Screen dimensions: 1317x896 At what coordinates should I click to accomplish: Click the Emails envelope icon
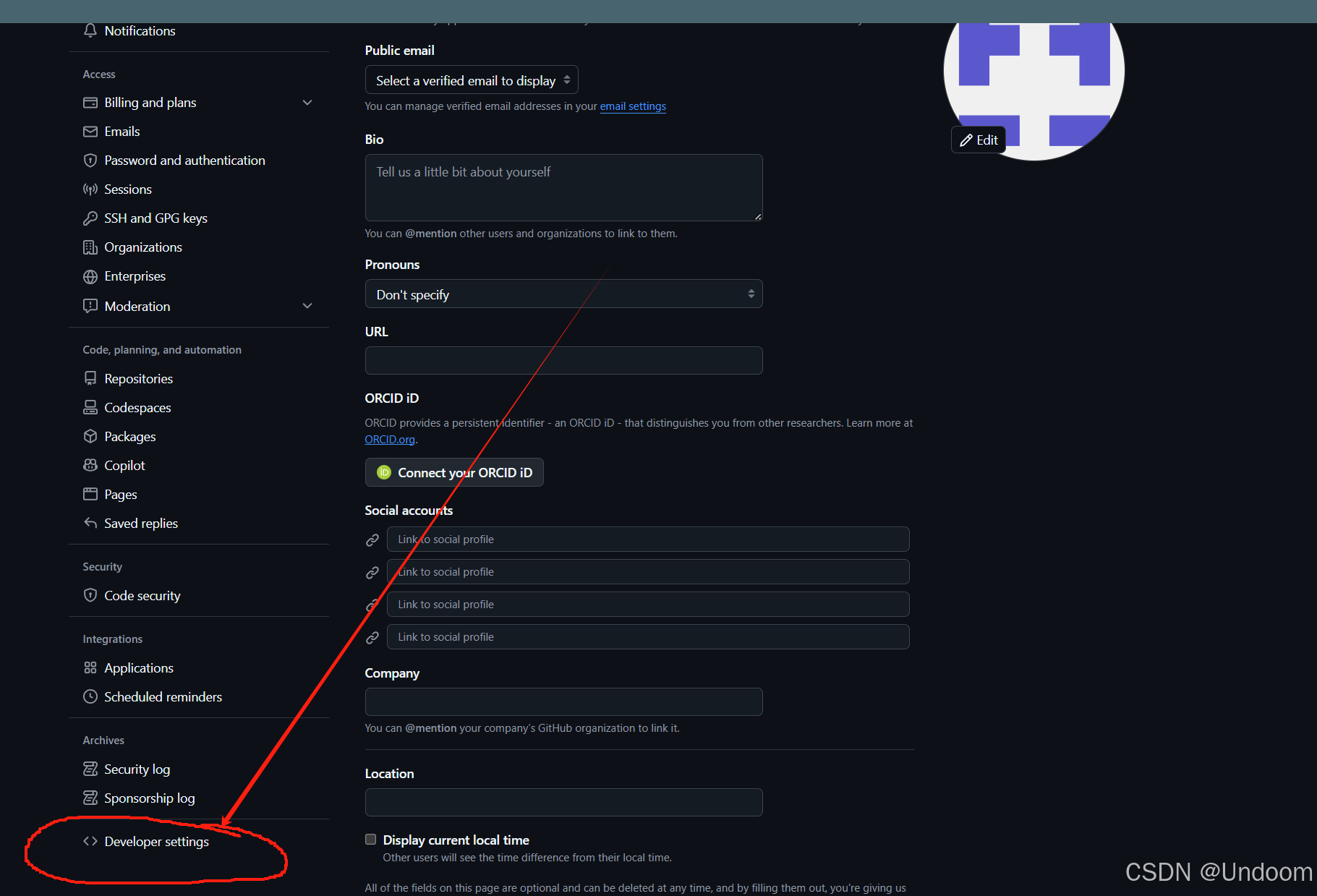click(x=90, y=132)
